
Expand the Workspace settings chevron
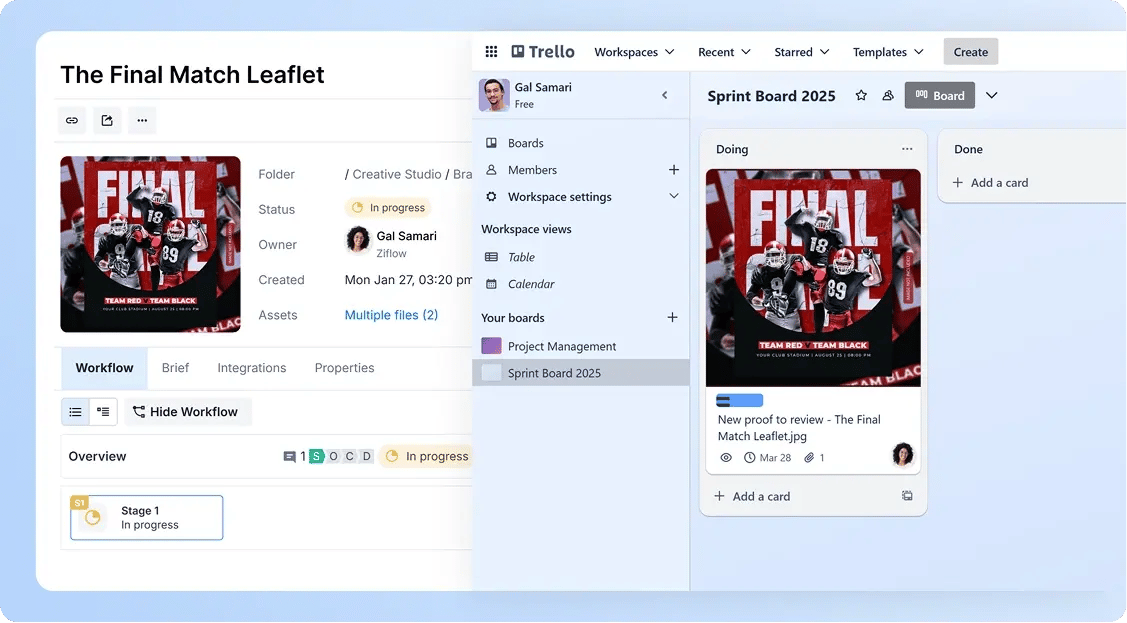tap(673, 197)
